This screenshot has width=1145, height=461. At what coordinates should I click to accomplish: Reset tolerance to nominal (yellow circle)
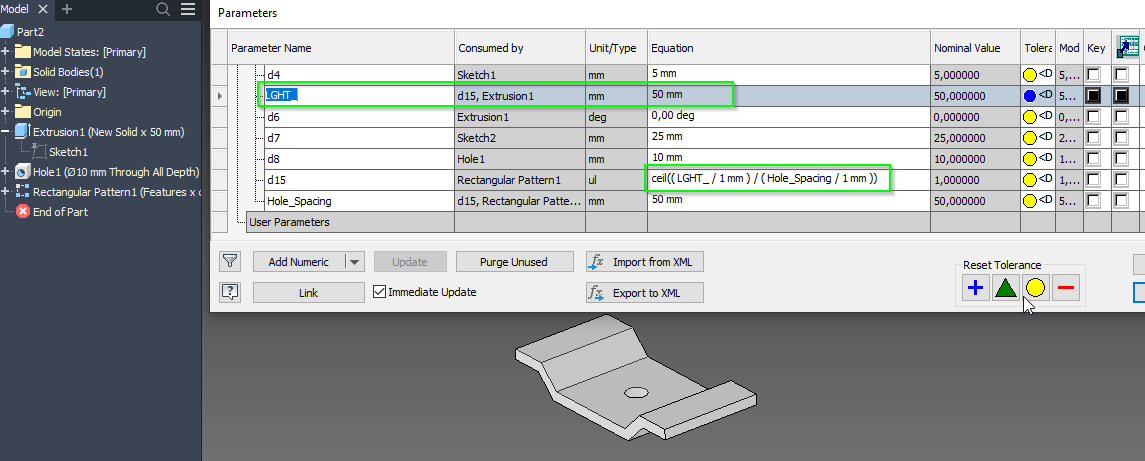[1035, 288]
